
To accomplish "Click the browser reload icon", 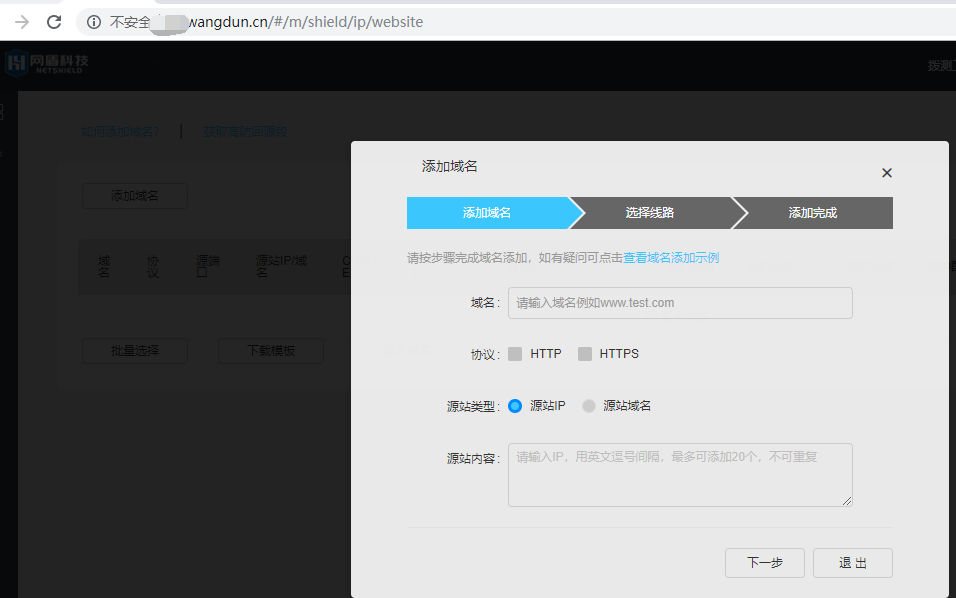I will point(54,22).
